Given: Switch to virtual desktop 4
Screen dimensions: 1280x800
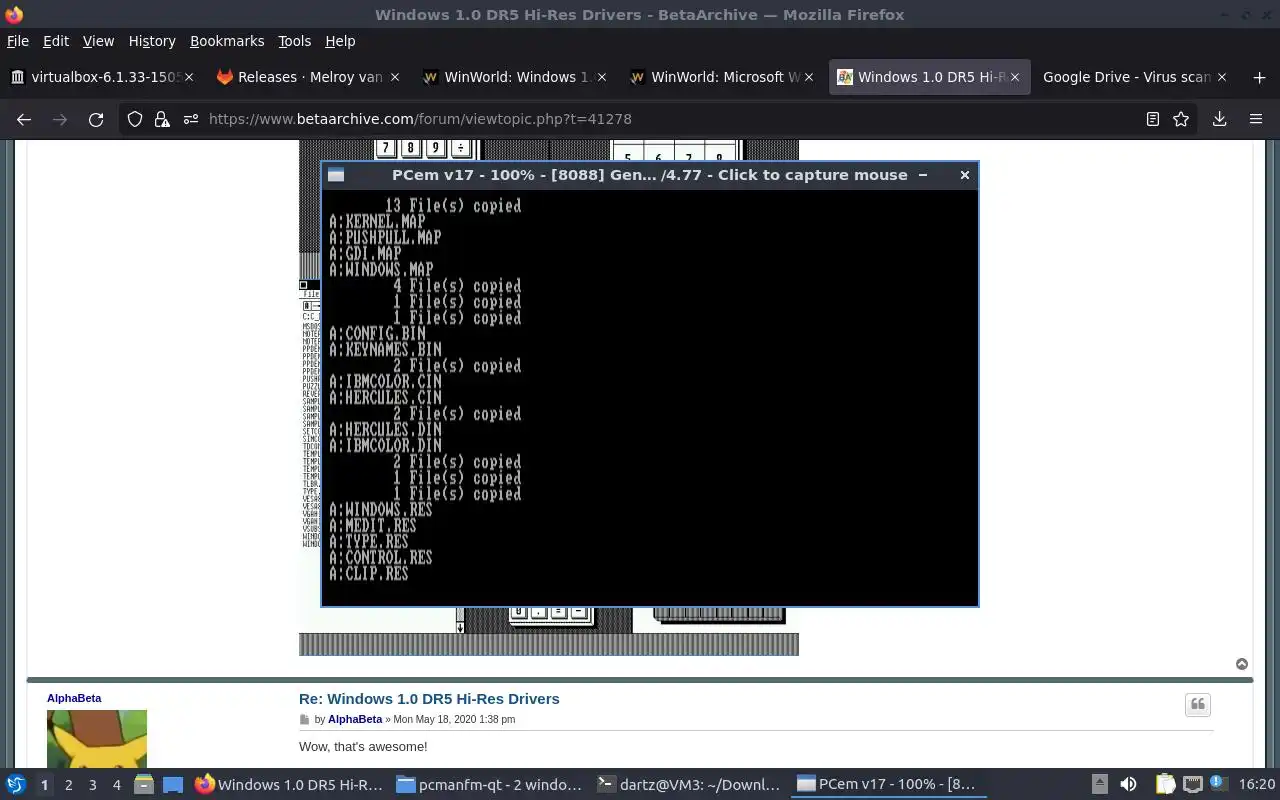Looking at the screenshot, I should click(x=116, y=785).
